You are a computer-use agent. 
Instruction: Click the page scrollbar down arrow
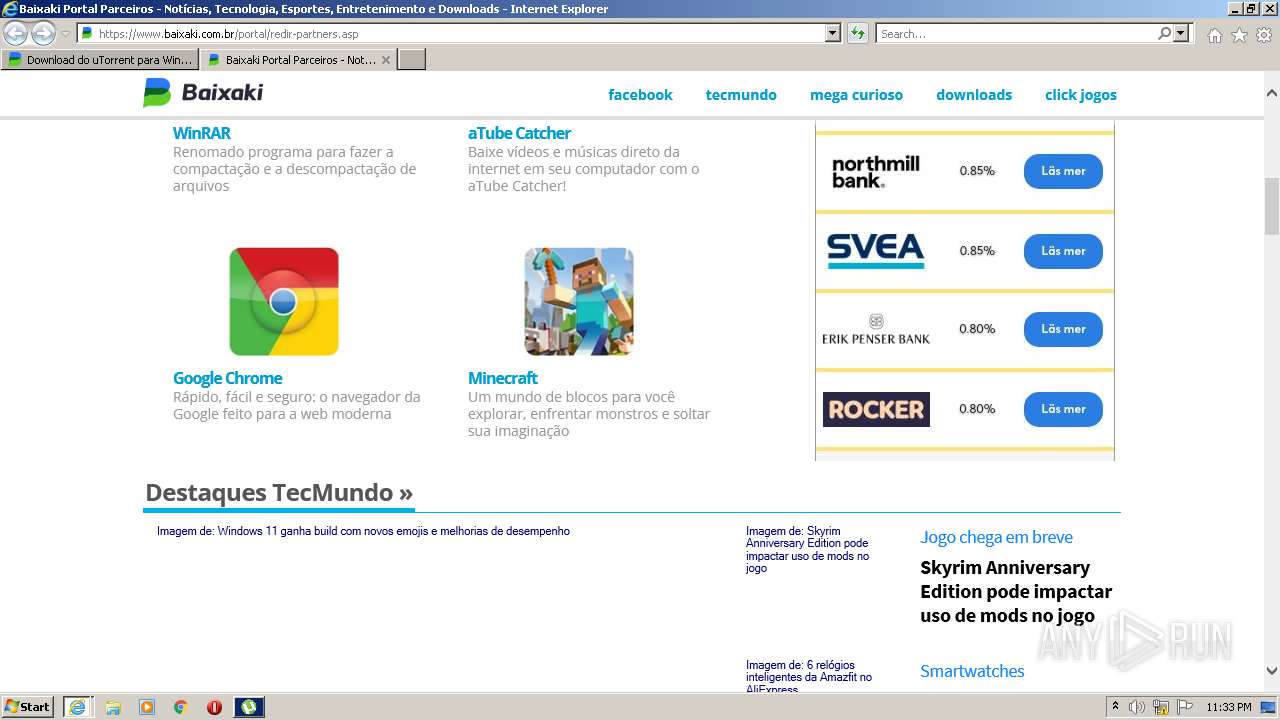click(1271, 671)
